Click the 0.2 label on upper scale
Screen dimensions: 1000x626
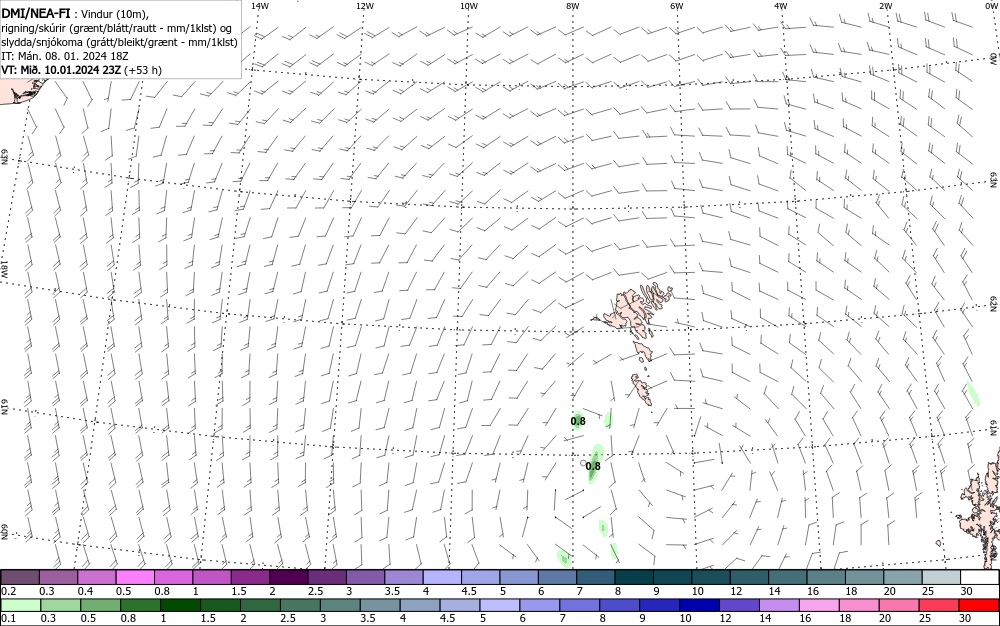coord(9,591)
